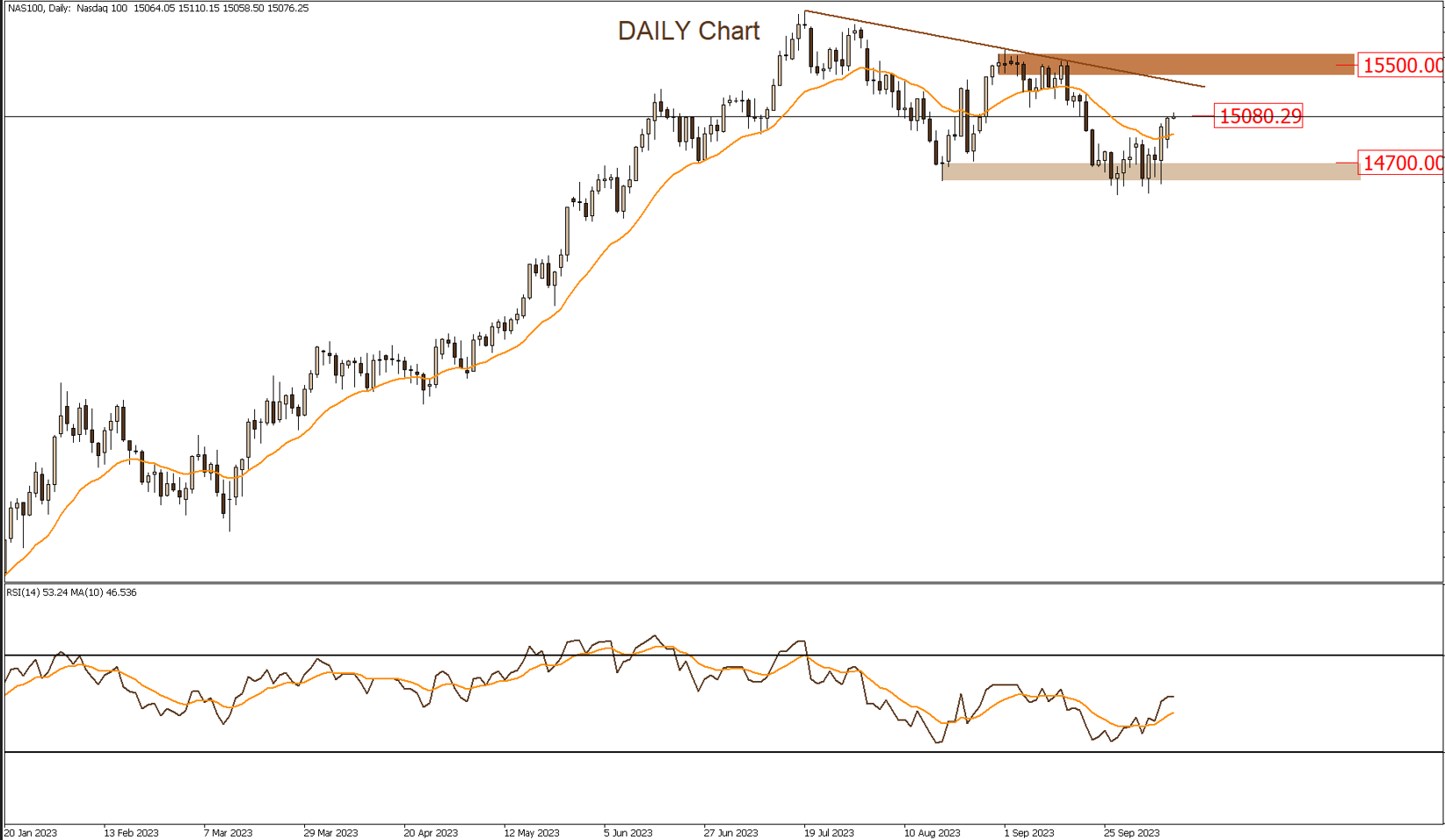Click the 14700.00 support price label
Viewport: 1445px width, 840px height.
click(x=1401, y=163)
